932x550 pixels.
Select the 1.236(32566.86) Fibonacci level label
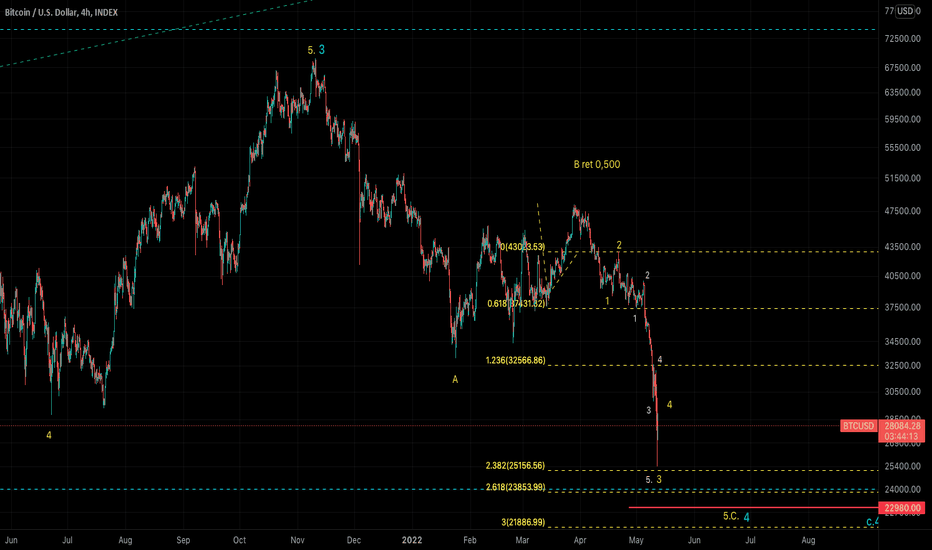515,360
